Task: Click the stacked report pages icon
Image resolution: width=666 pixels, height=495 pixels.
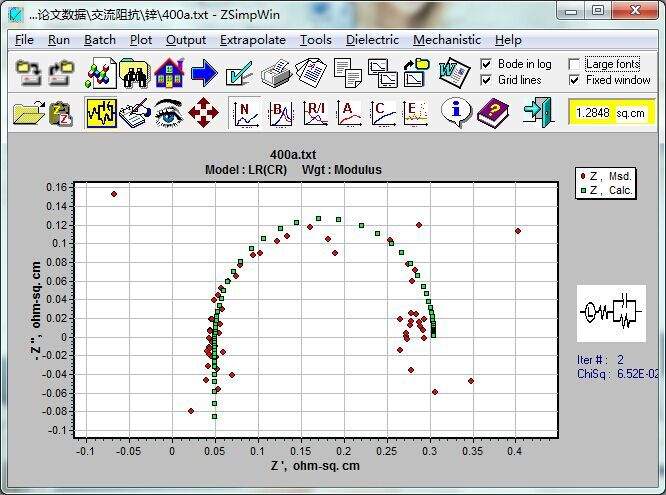Action: click(311, 73)
